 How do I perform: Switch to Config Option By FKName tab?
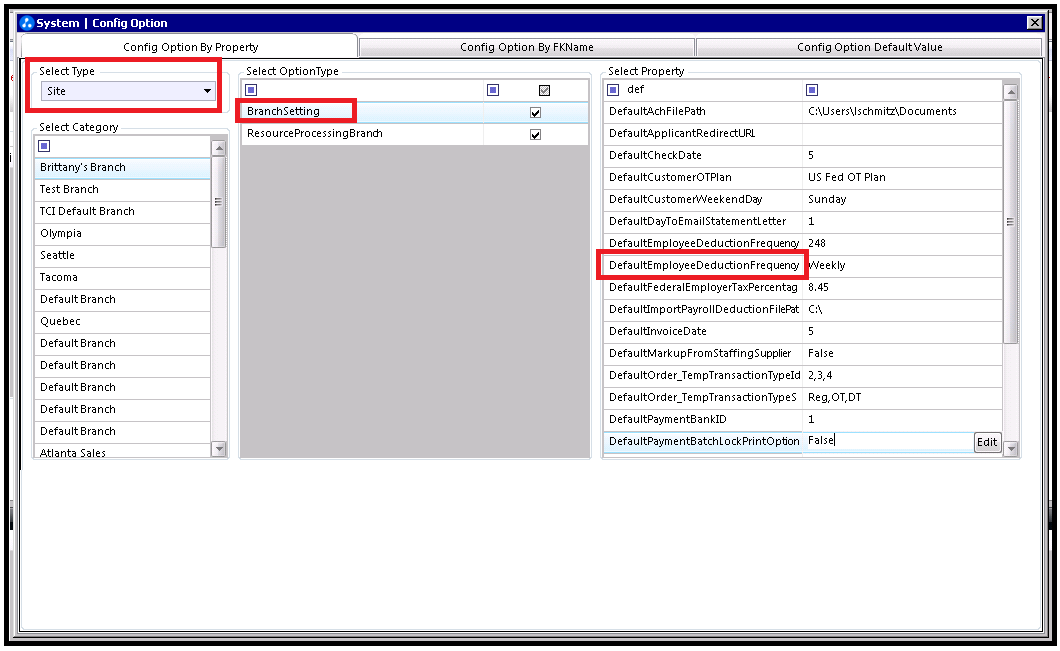[527, 47]
